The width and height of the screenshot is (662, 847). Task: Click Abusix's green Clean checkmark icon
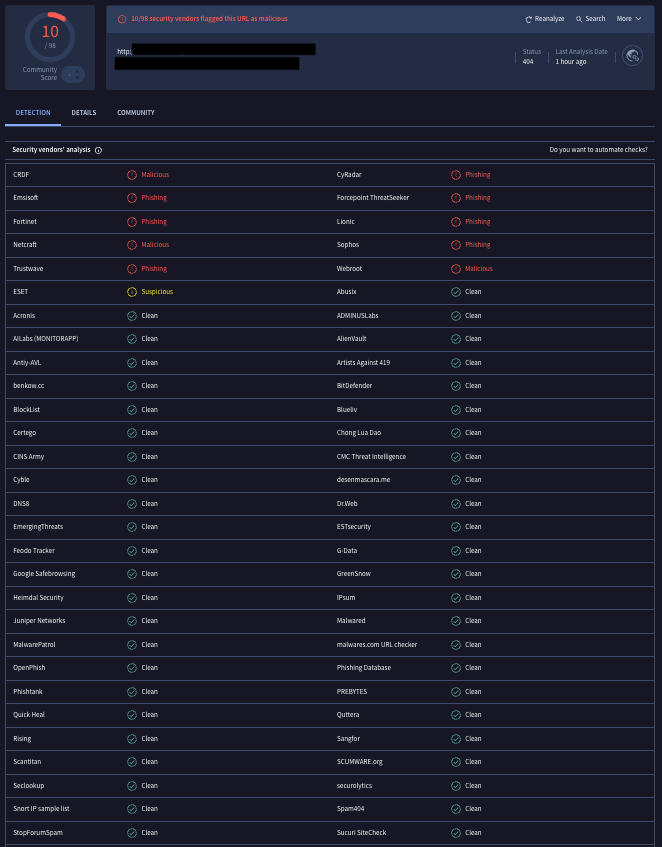point(456,292)
